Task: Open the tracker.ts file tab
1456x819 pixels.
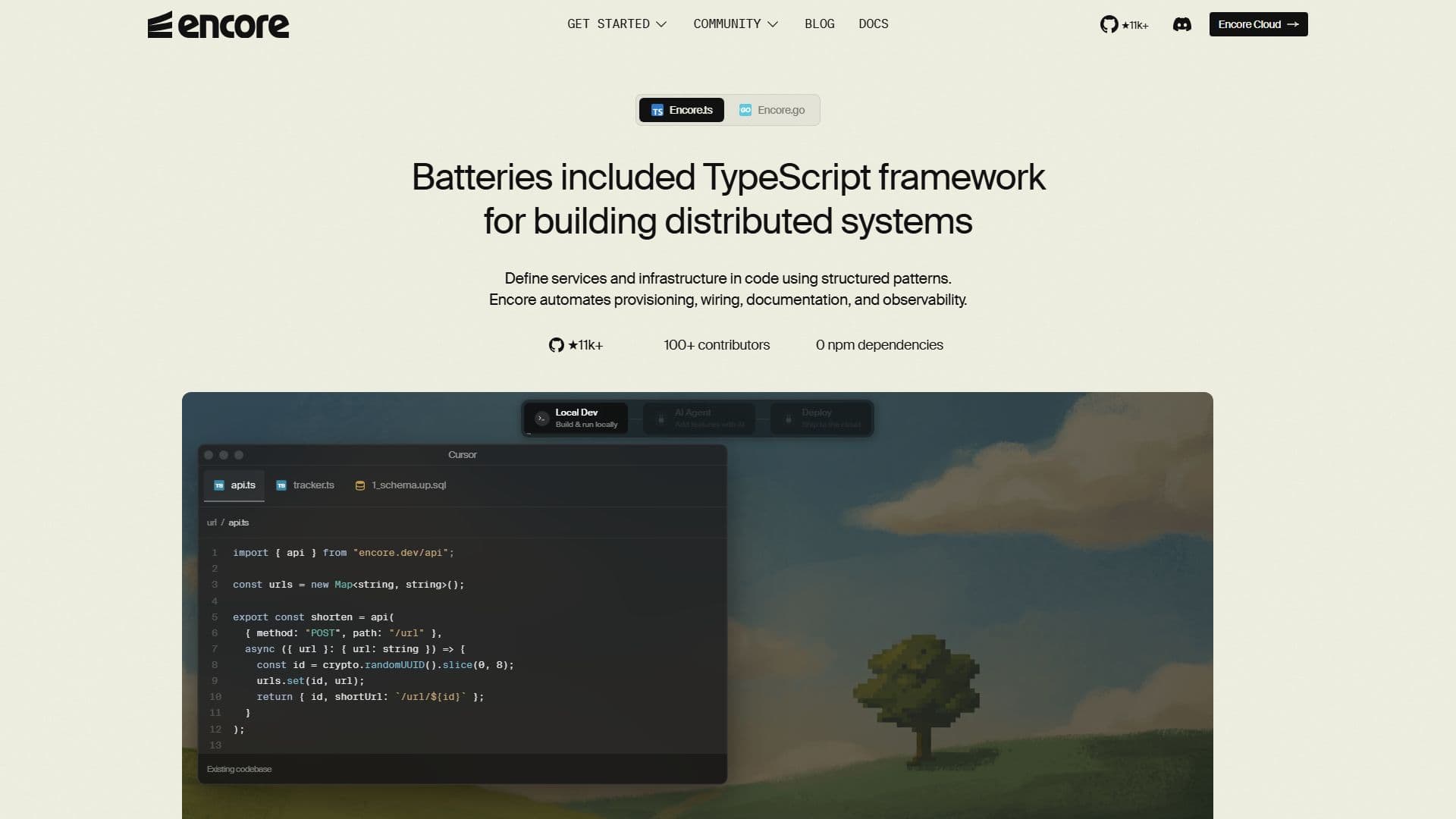Action: (305, 485)
